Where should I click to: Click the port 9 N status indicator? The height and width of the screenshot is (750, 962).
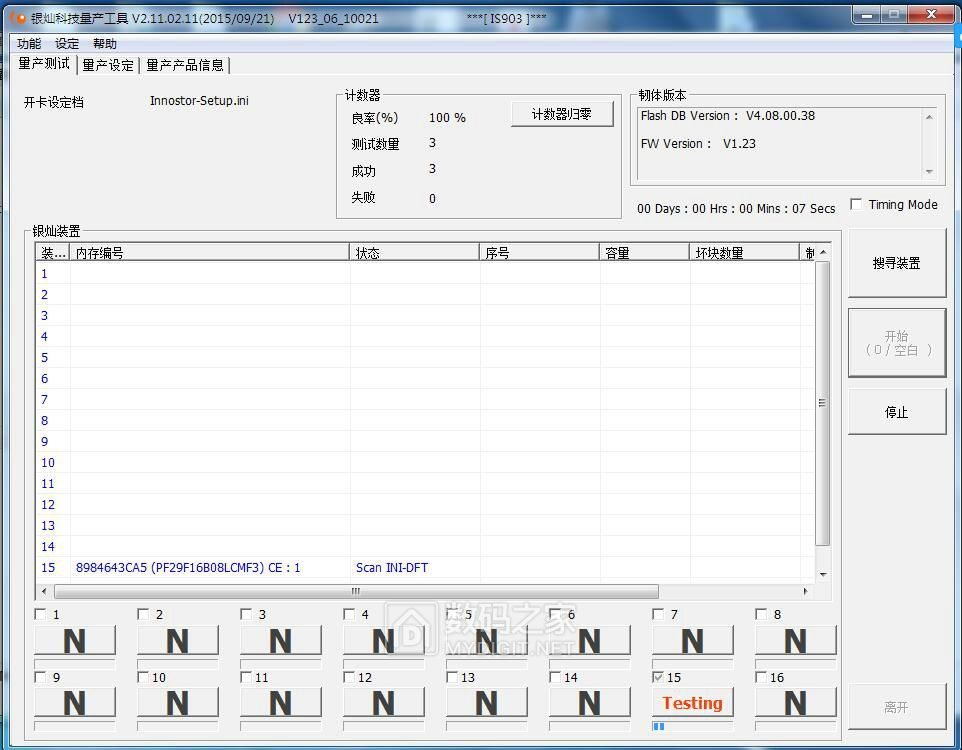(x=75, y=703)
